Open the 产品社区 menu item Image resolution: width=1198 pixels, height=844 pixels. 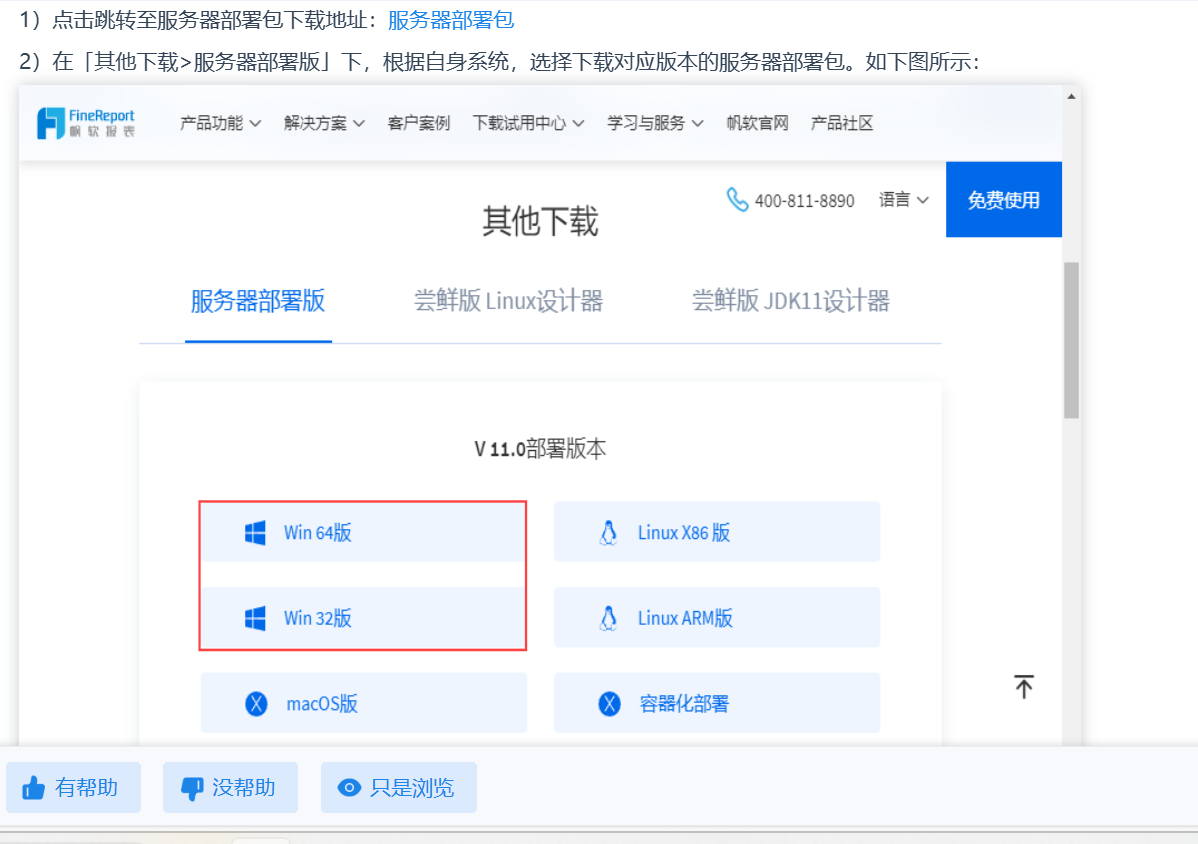841,123
